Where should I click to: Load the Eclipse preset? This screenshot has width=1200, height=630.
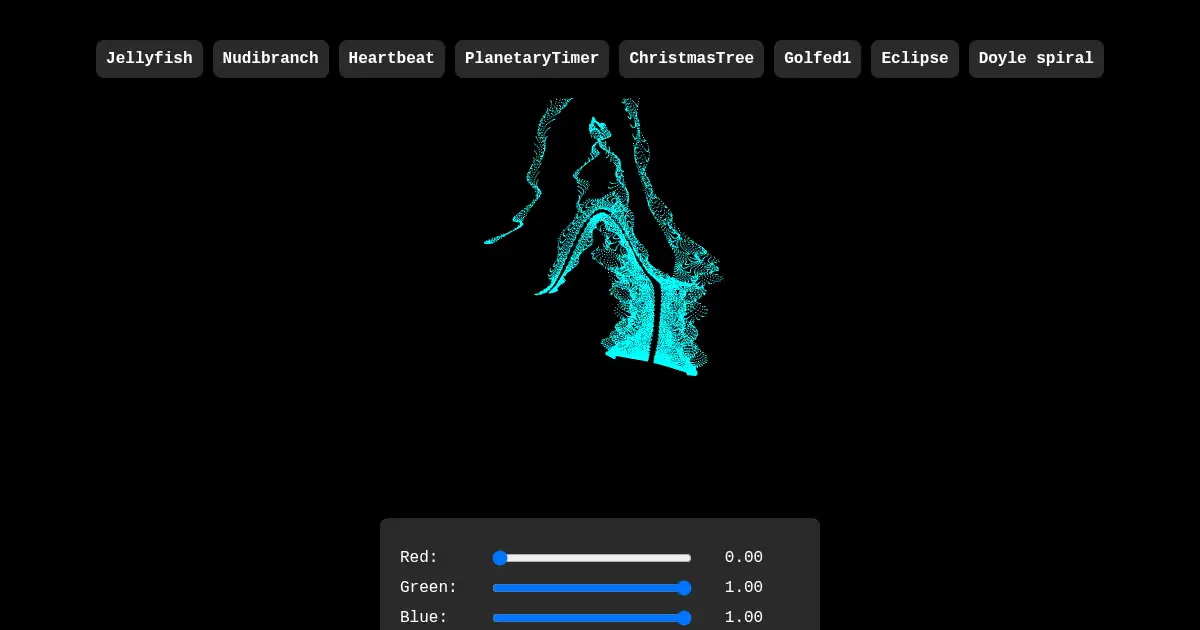click(x=915, y=59)
